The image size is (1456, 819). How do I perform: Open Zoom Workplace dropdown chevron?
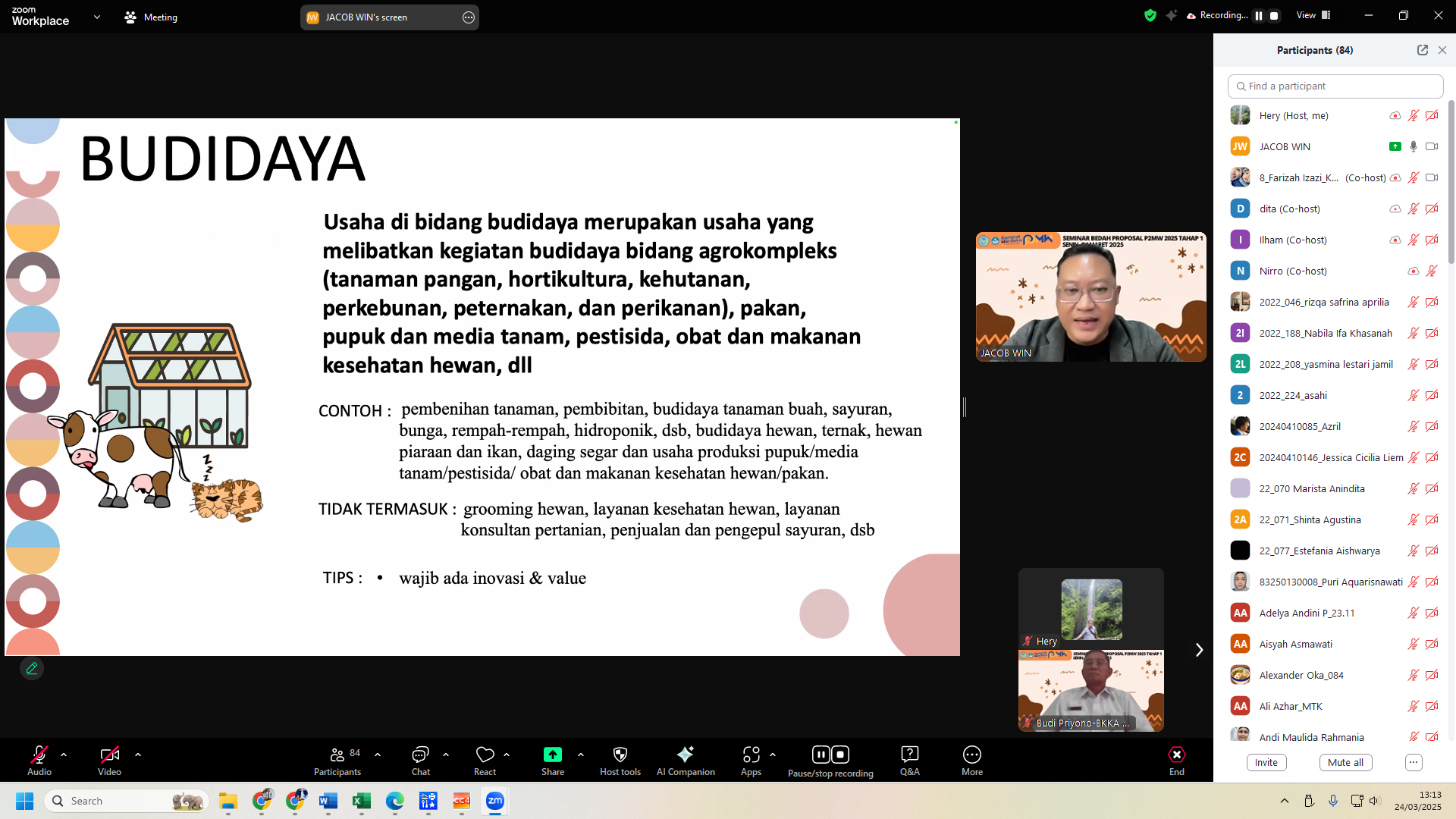(x=96, y=17)
